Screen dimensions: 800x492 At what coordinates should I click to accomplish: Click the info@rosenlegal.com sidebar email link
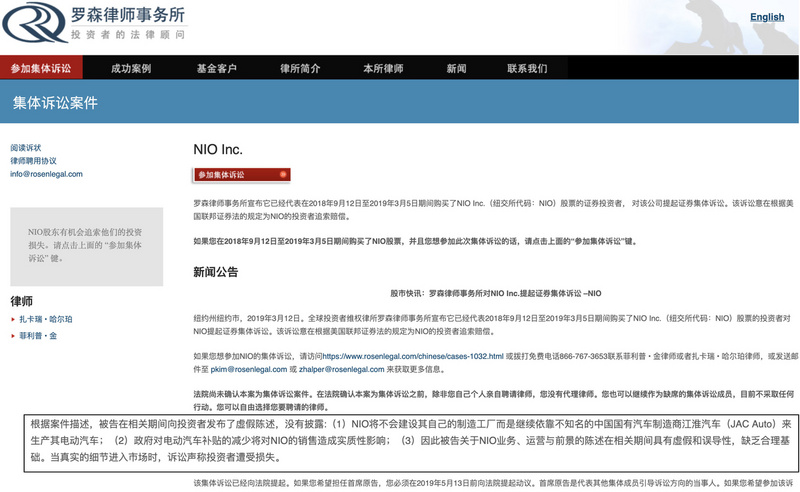coord(46,174)
